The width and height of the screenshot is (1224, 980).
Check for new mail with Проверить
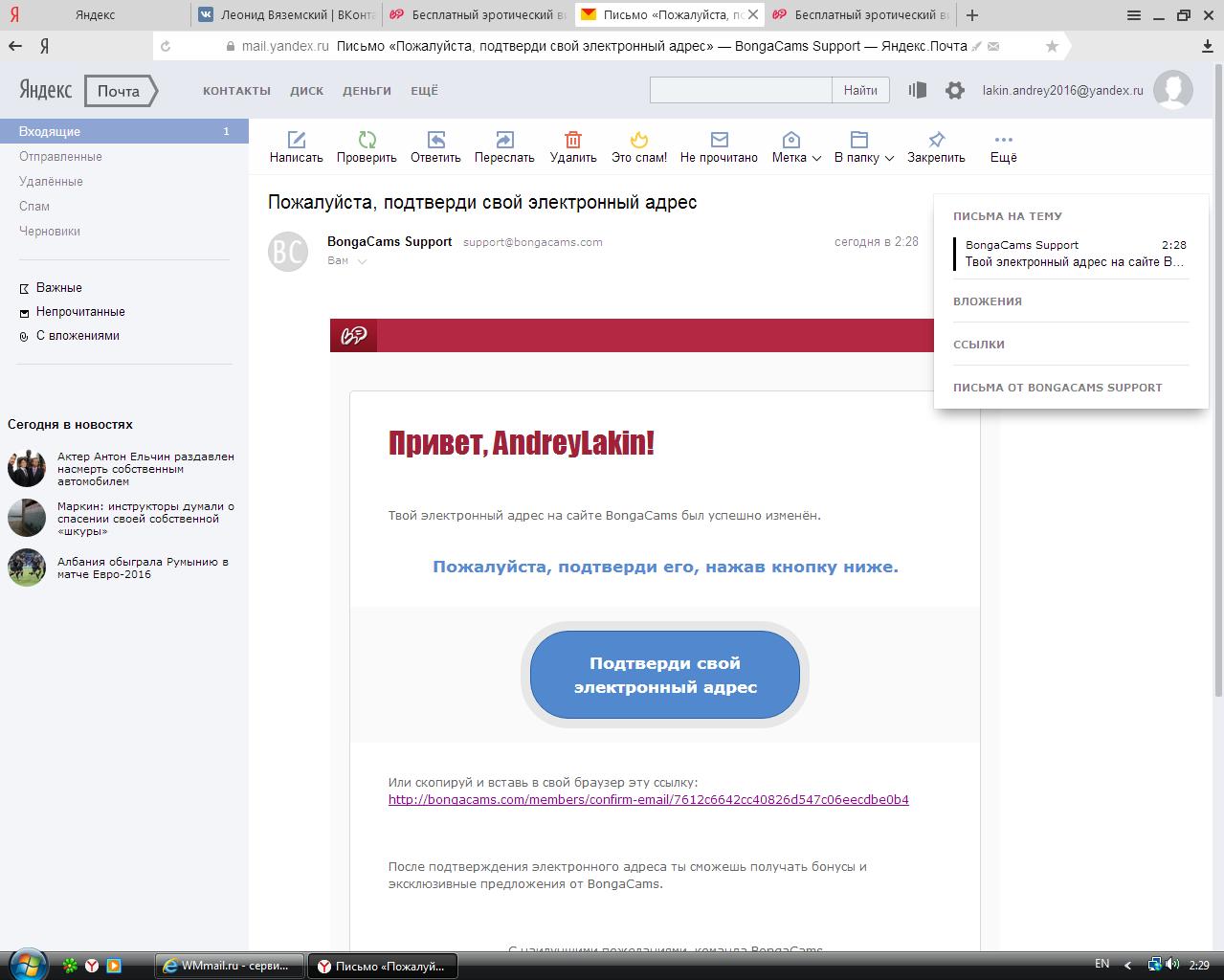(x=367, y=146)
